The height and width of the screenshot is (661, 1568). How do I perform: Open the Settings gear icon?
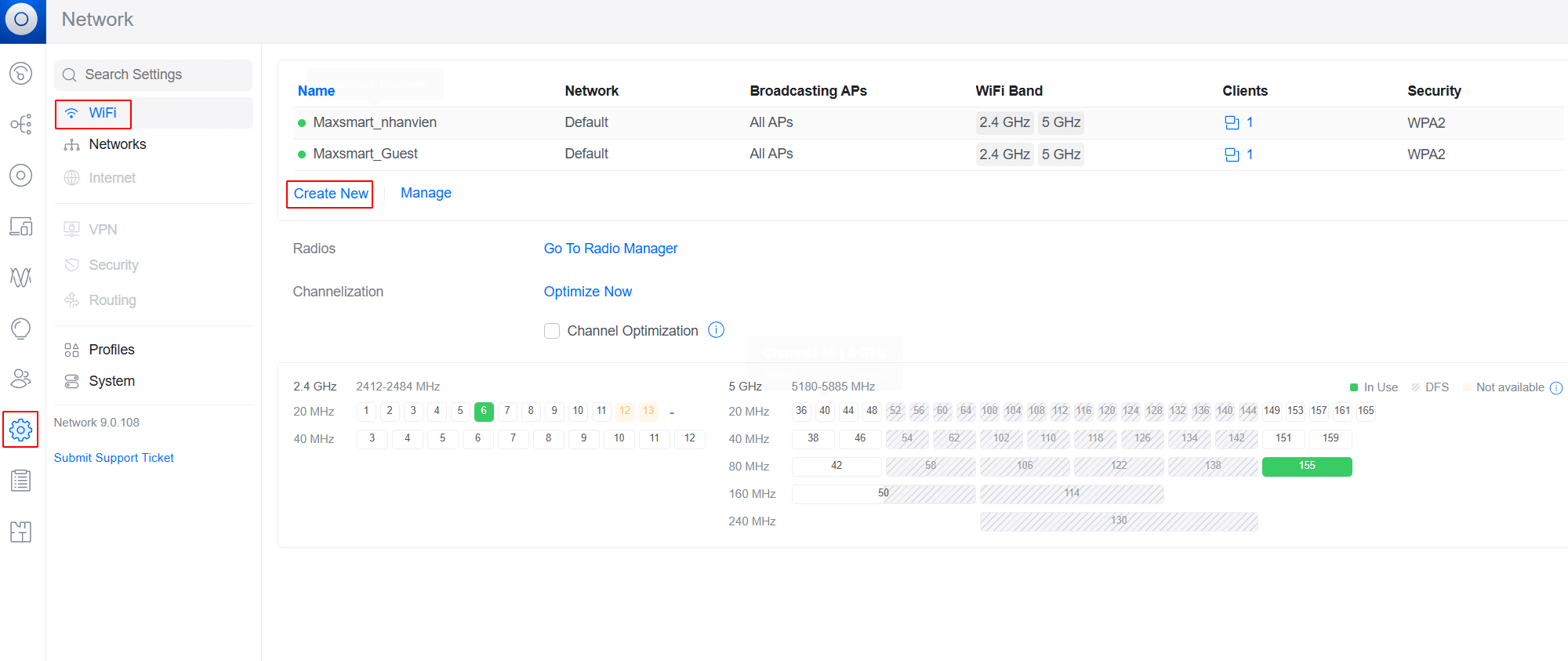[x=21, y=430]
